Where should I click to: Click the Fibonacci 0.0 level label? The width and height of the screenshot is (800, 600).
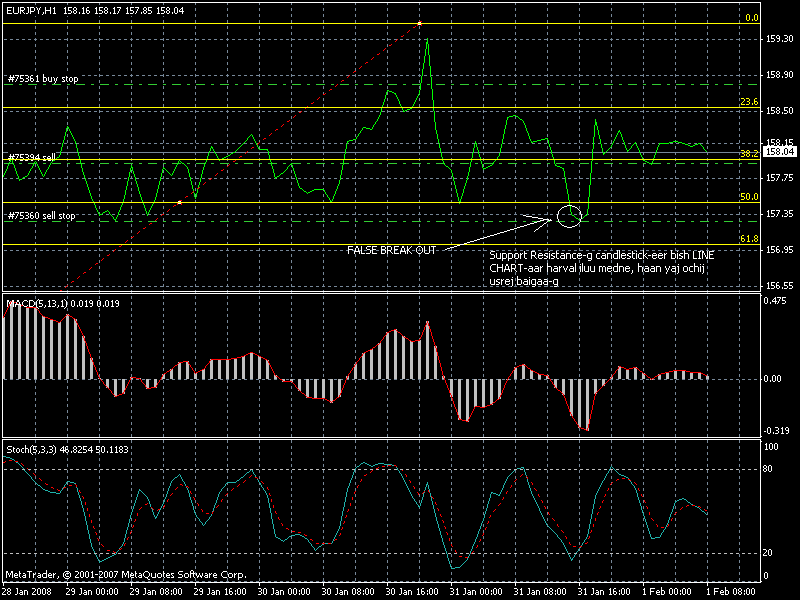[x=752, y=18]
